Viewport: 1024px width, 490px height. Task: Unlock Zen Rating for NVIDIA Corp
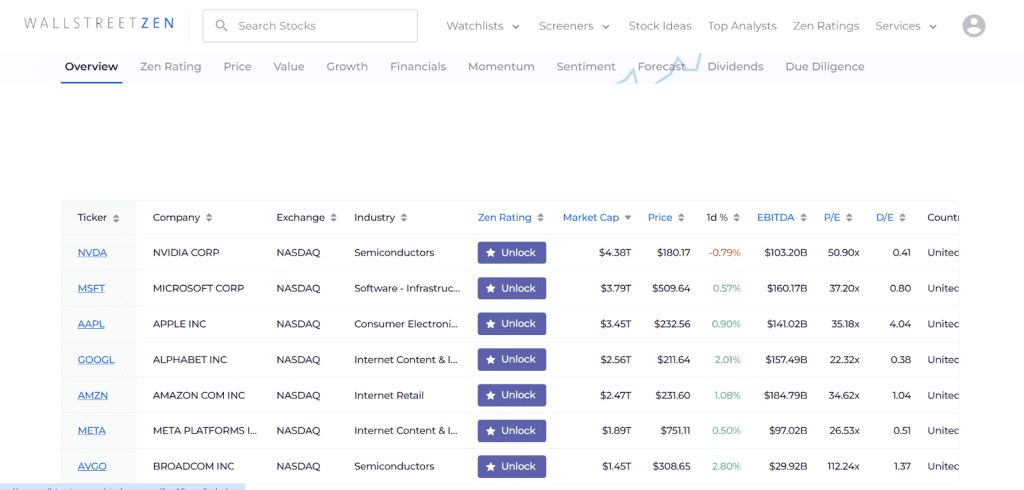coord(511,253)
